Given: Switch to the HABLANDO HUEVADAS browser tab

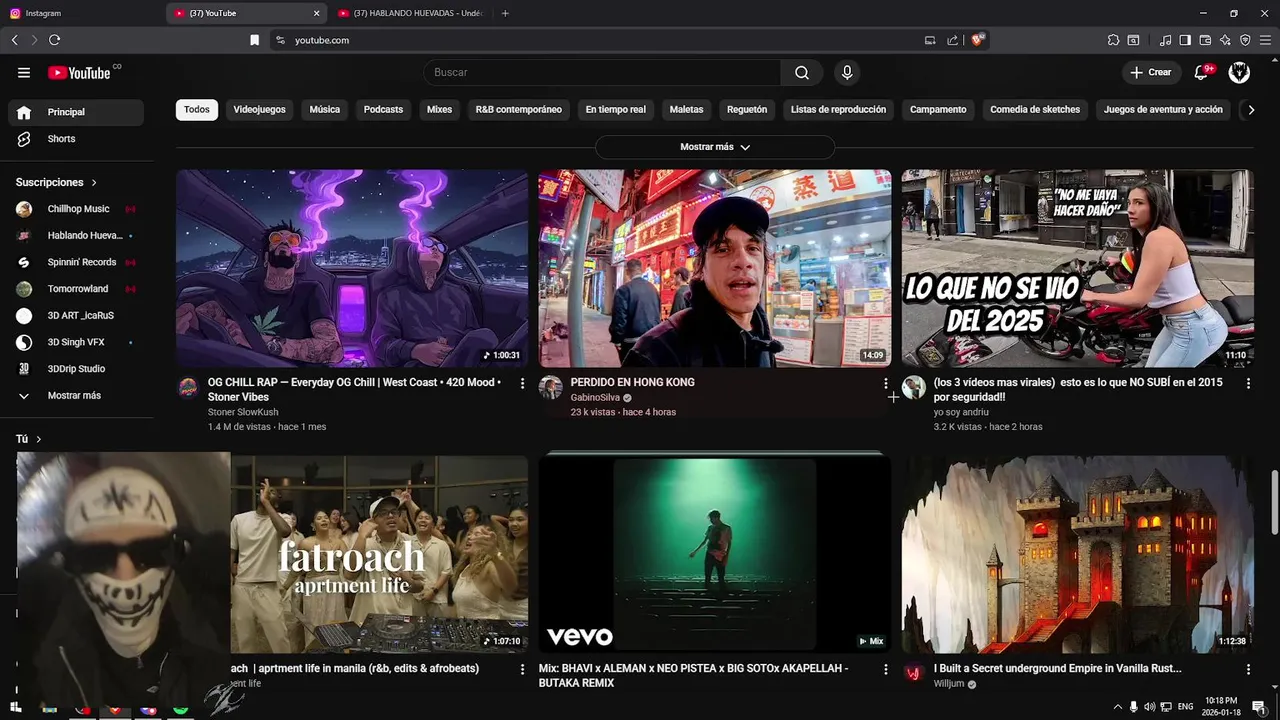Looking at the screenshot, I should [410, 13].
